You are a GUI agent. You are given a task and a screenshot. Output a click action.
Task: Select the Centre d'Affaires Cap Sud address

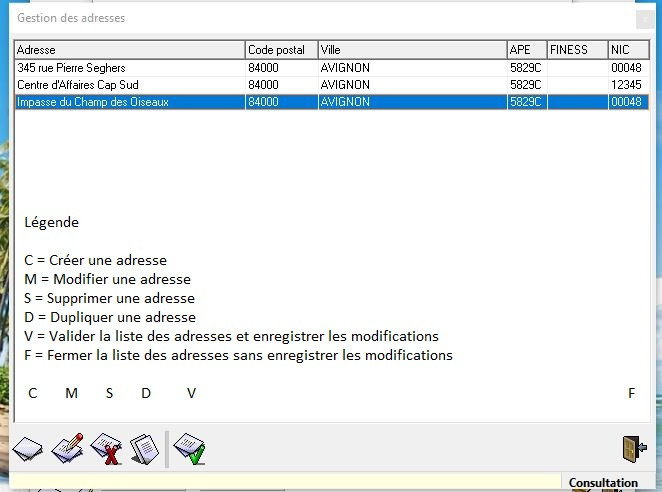[x=332, y=85]
